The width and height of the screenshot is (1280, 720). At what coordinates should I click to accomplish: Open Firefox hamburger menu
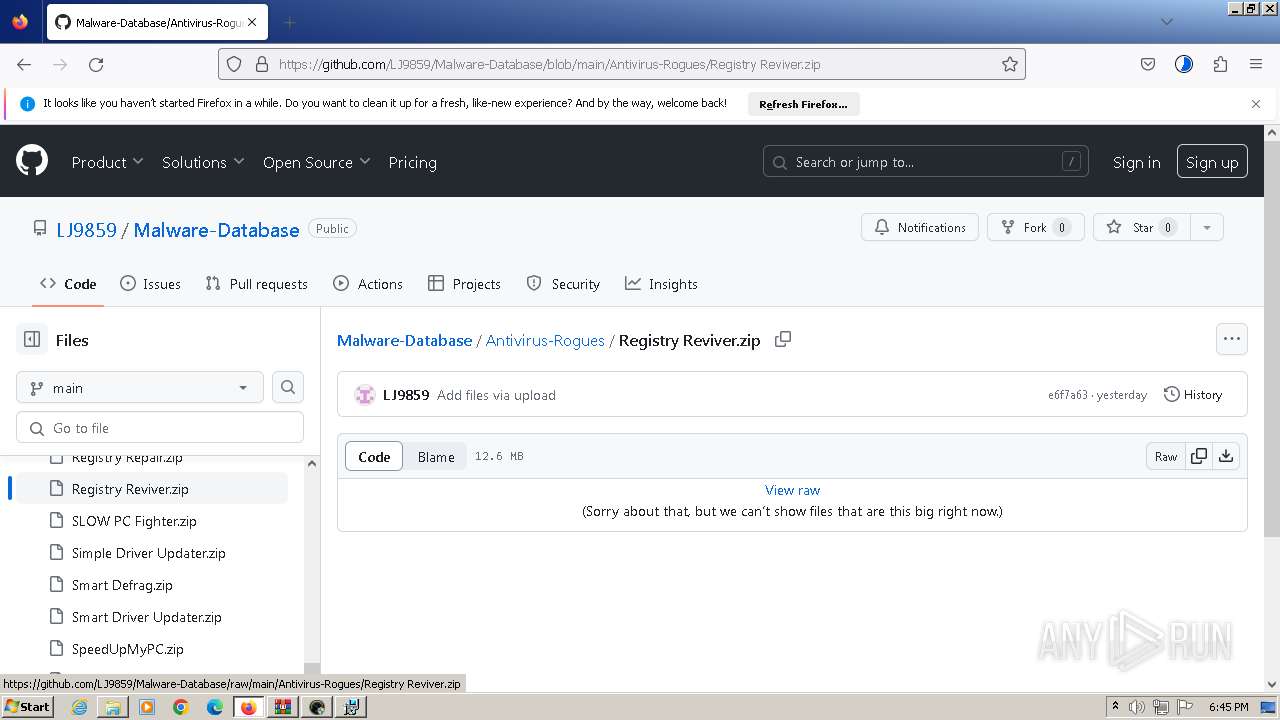1256,64
